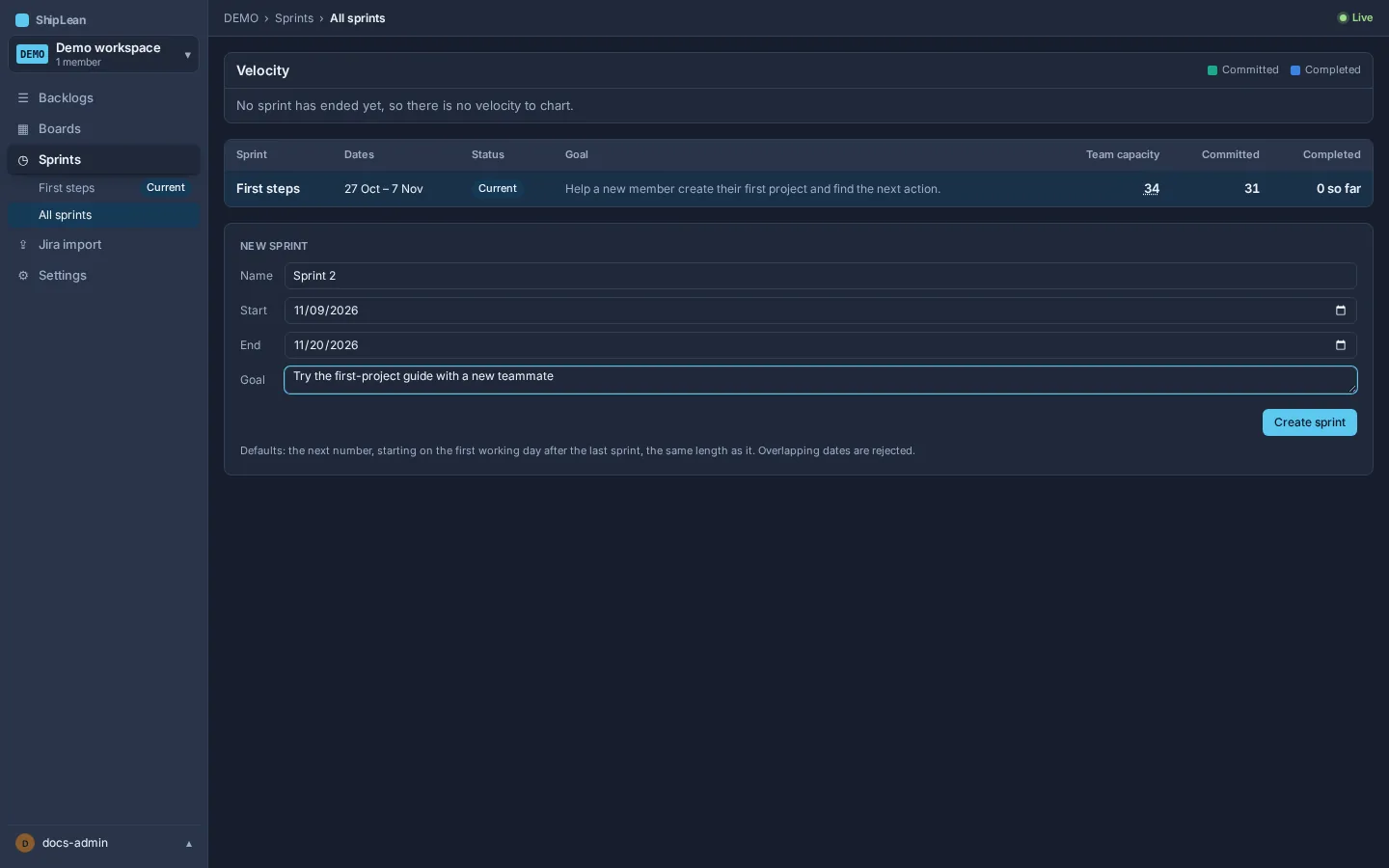Click the Team capacity column header
This screenshot has height=868, width=1389.
(1123, 154)
